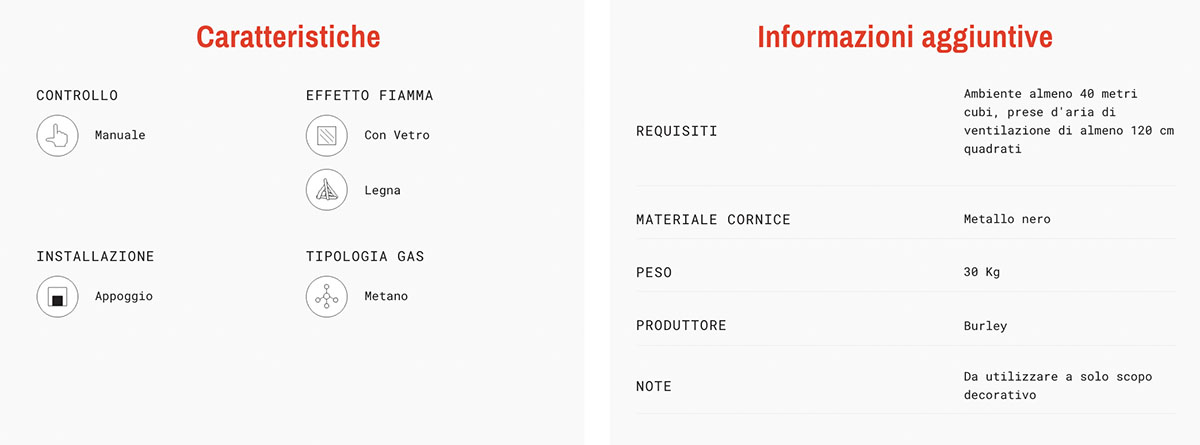1200x445 pixels.
Task: Click the Appoggio label
Action: pyautogui.click(x=124, y=297)
